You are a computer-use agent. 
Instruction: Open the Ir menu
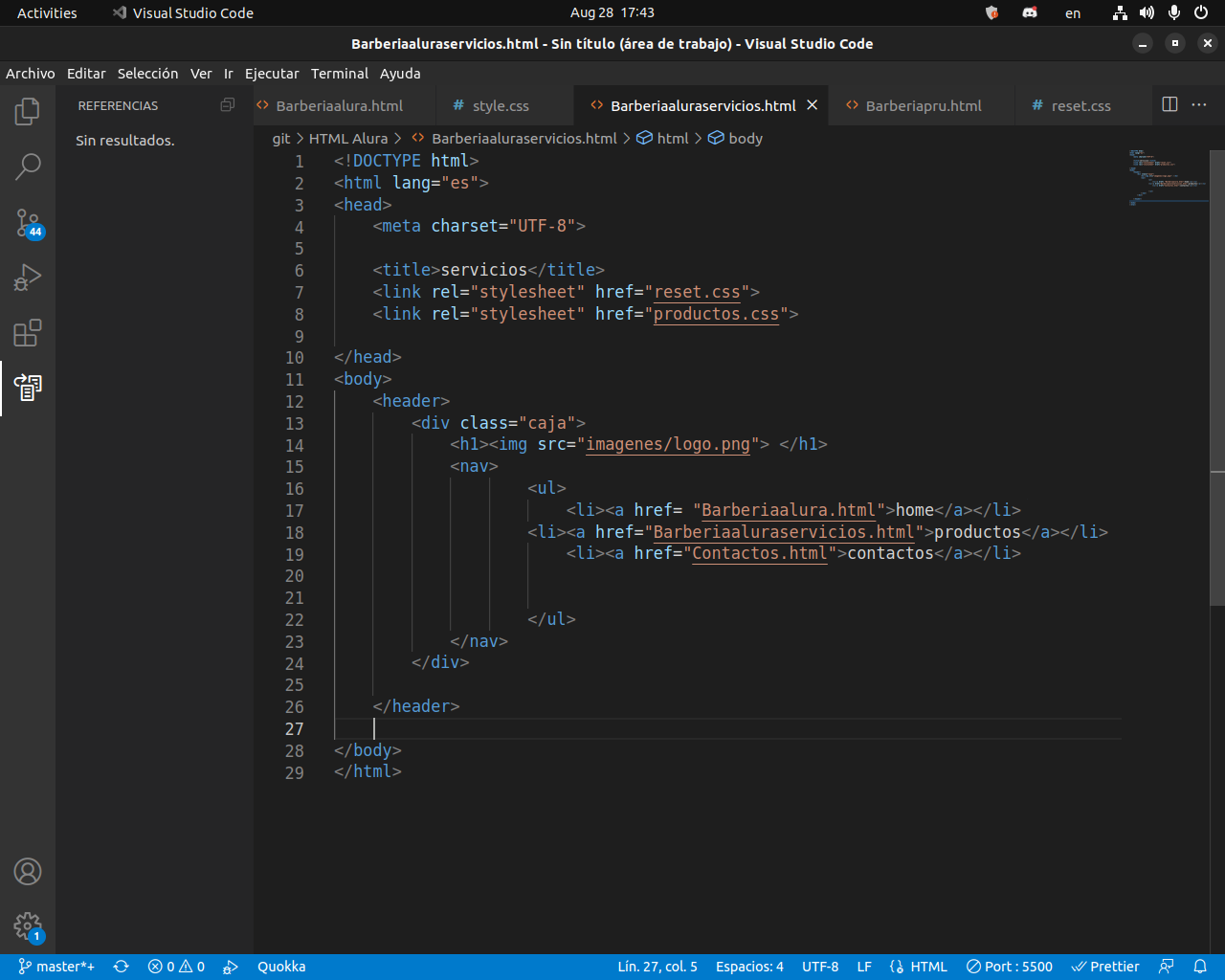tap(229, 74)
